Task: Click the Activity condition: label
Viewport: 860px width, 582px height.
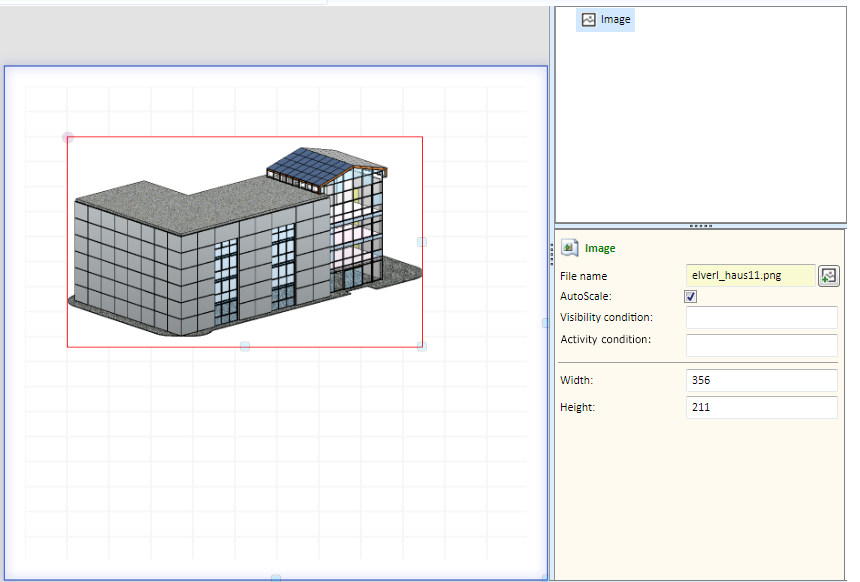Action: [606, 340]
